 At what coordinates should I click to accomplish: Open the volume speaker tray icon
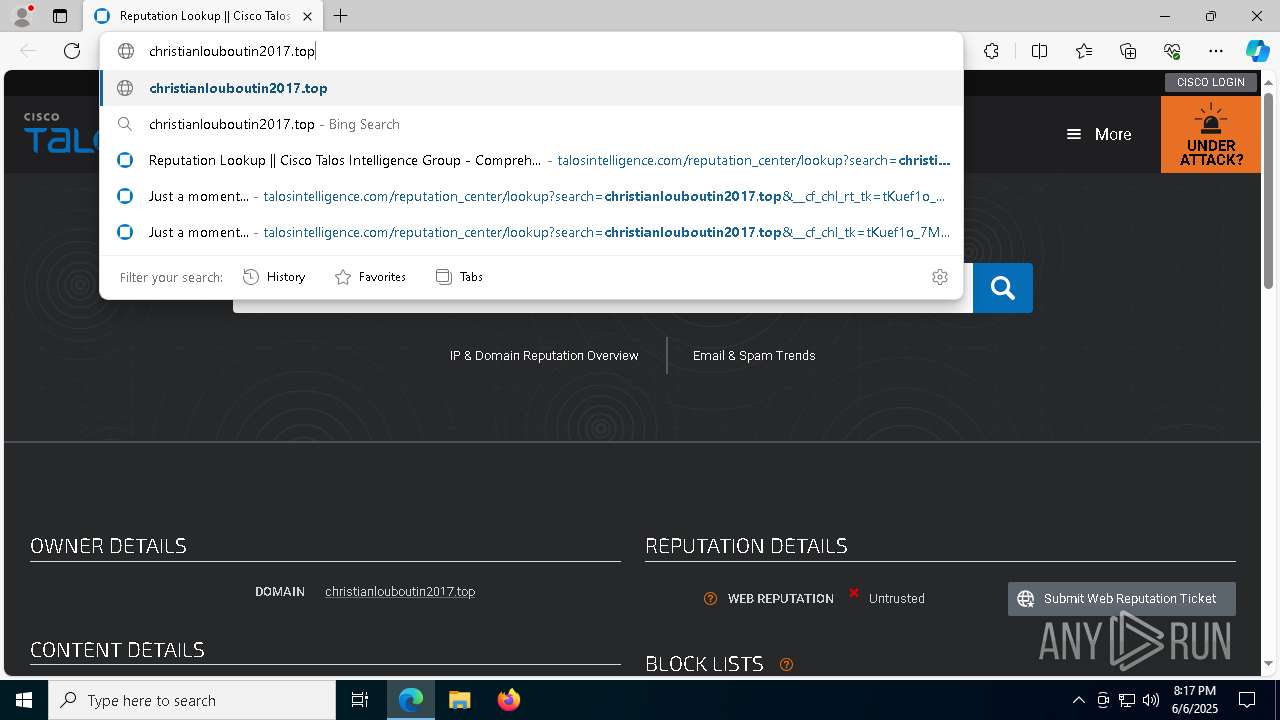tap(1150, 700)
